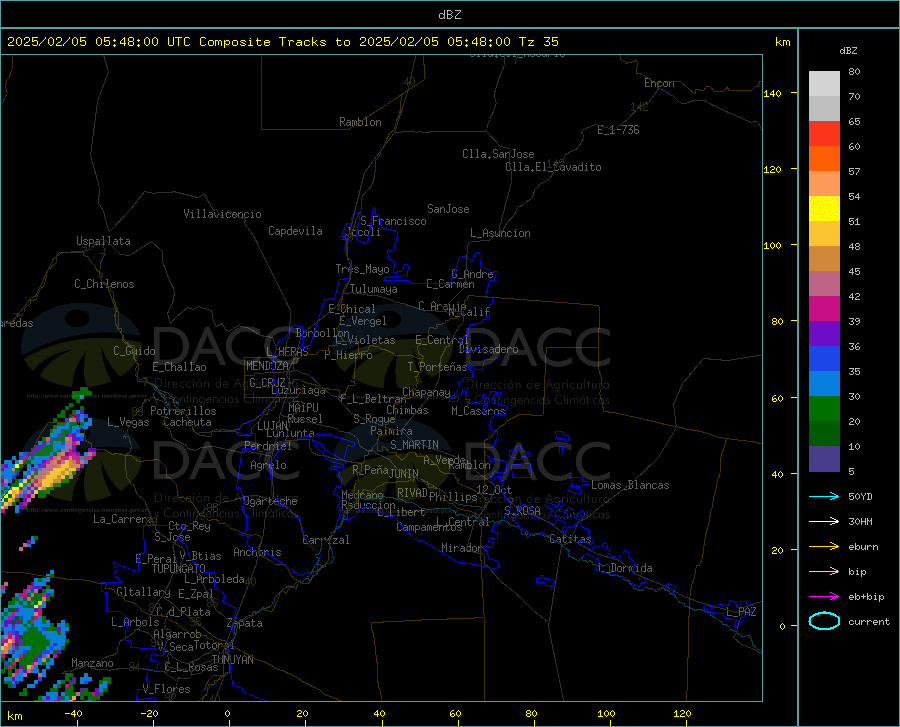Click the L_Asuncion map label
Image resolution: width=900 pixels, height=727 pixels.
[x=500, y=233]
